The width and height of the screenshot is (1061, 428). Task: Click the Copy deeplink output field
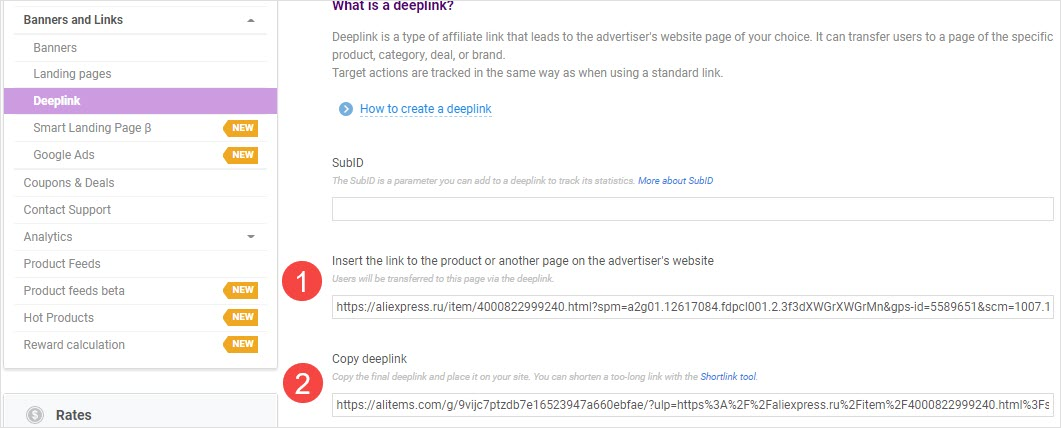click(x=692, y=405)
